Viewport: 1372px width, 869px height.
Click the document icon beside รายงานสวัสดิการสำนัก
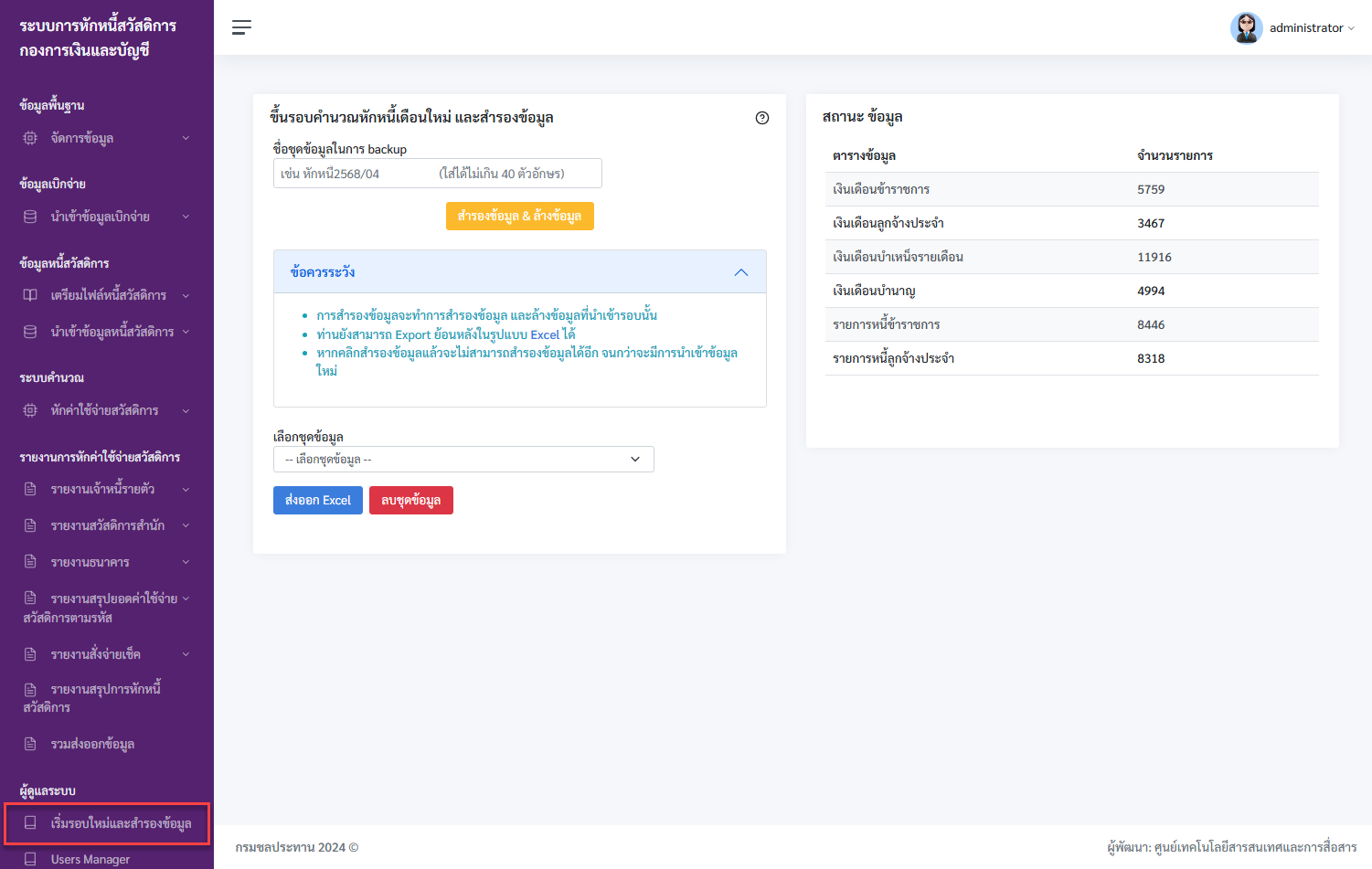pyautogui.click(x=30, y=525)
